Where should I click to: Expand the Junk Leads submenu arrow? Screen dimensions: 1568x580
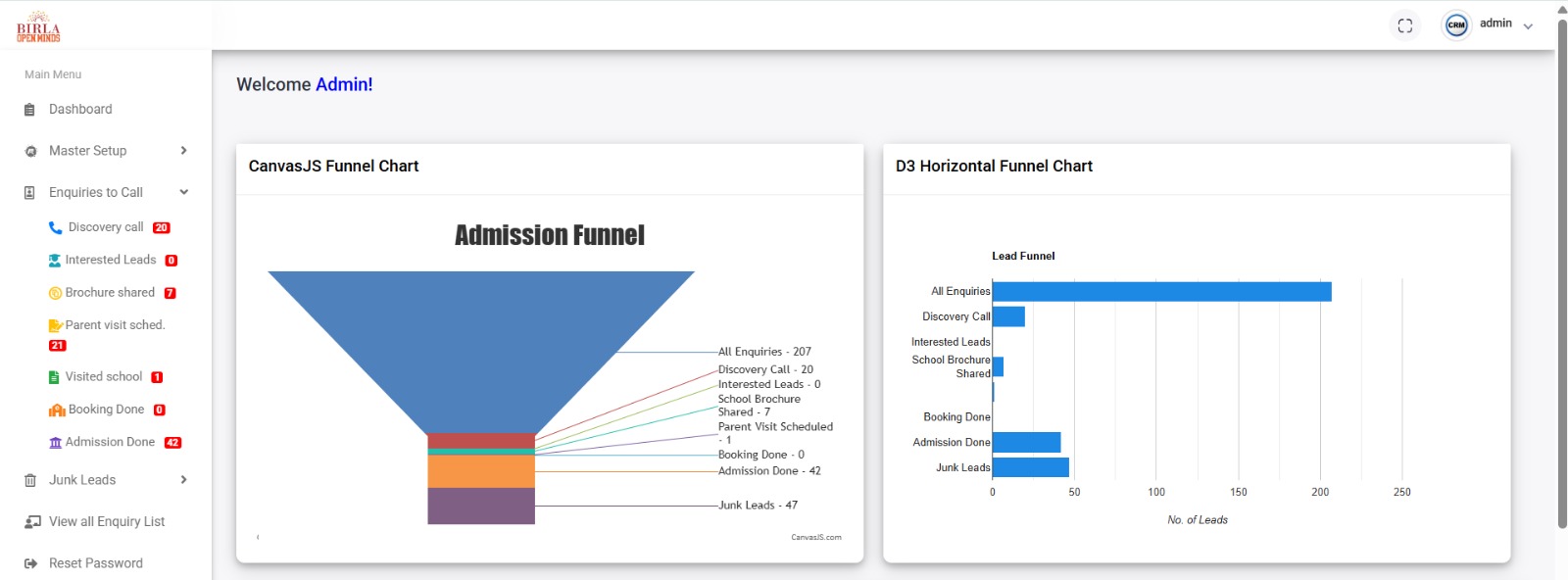[x=183, y=480]
